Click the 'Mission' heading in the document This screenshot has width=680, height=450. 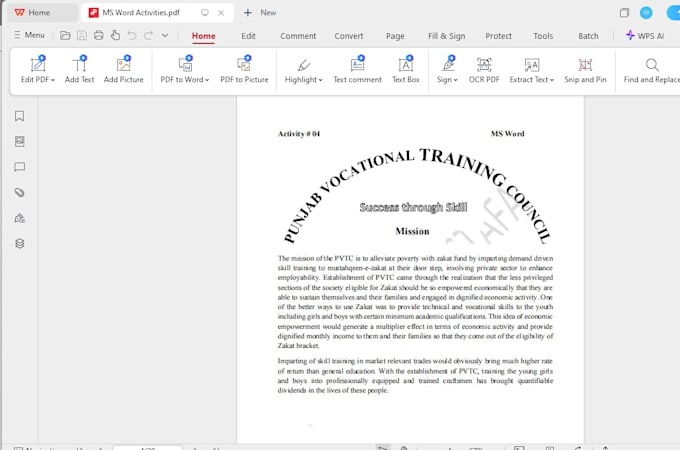(x=412, y=232)
